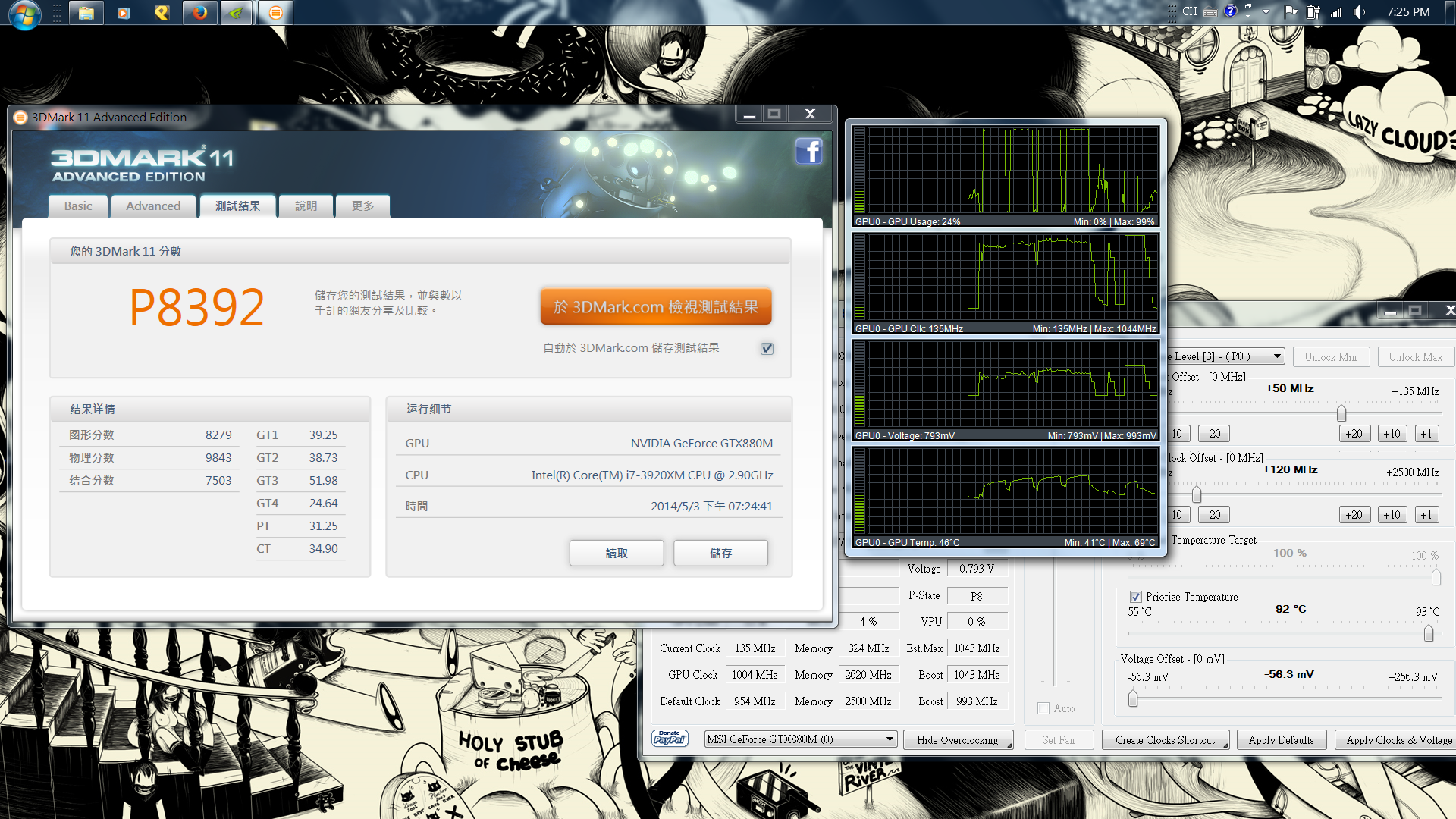Click -20 under the +50 MHz clock offset

(x=1214, y=434)
